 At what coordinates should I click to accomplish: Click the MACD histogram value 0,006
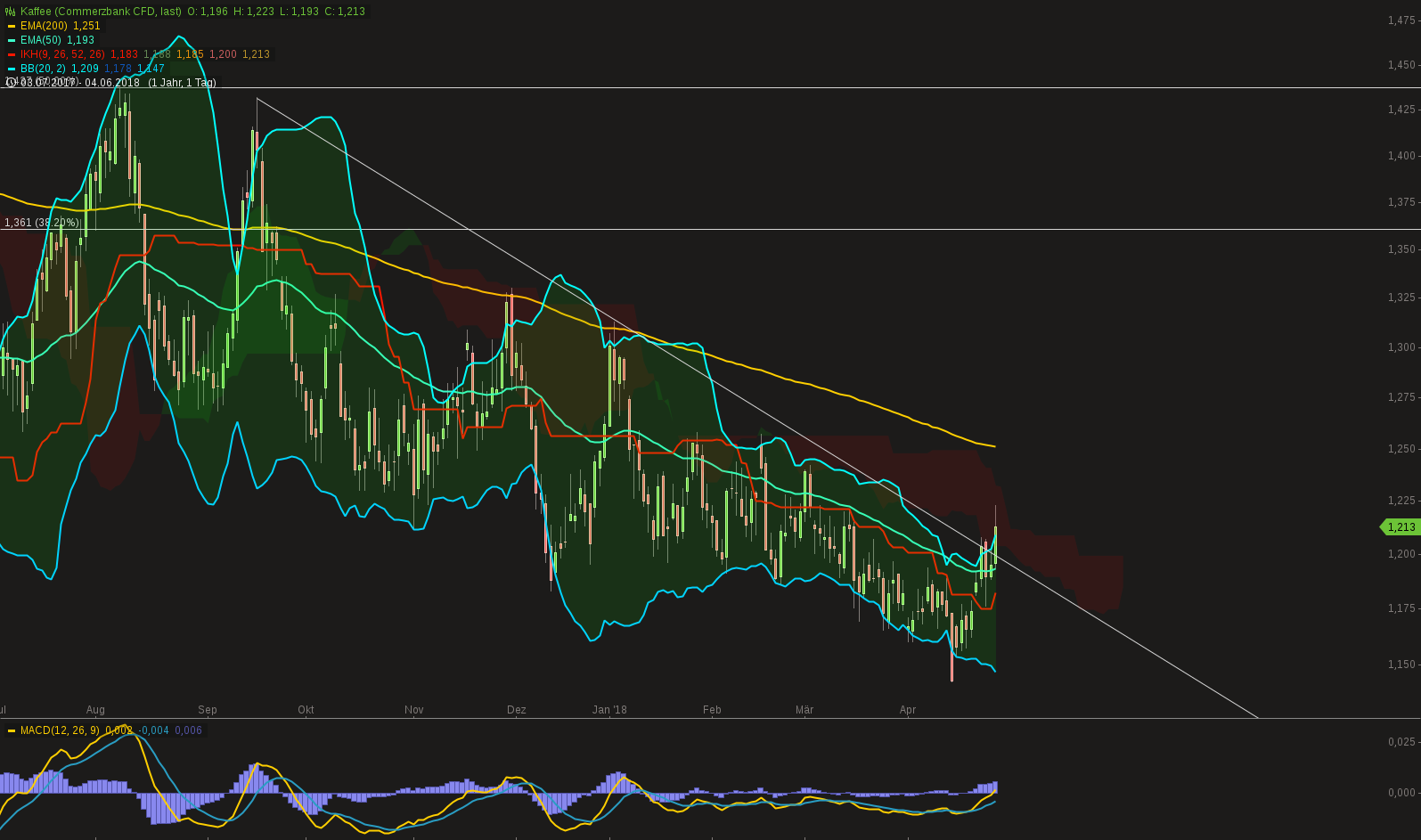point(189,730)
